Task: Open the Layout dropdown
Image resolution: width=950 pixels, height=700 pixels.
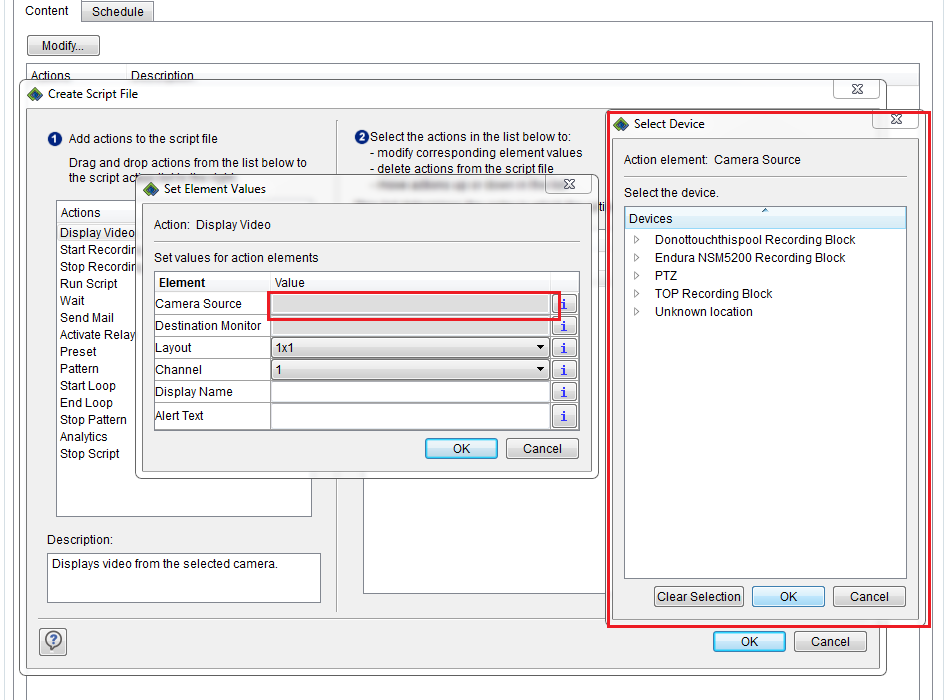Action: click(x=538, y=347)
